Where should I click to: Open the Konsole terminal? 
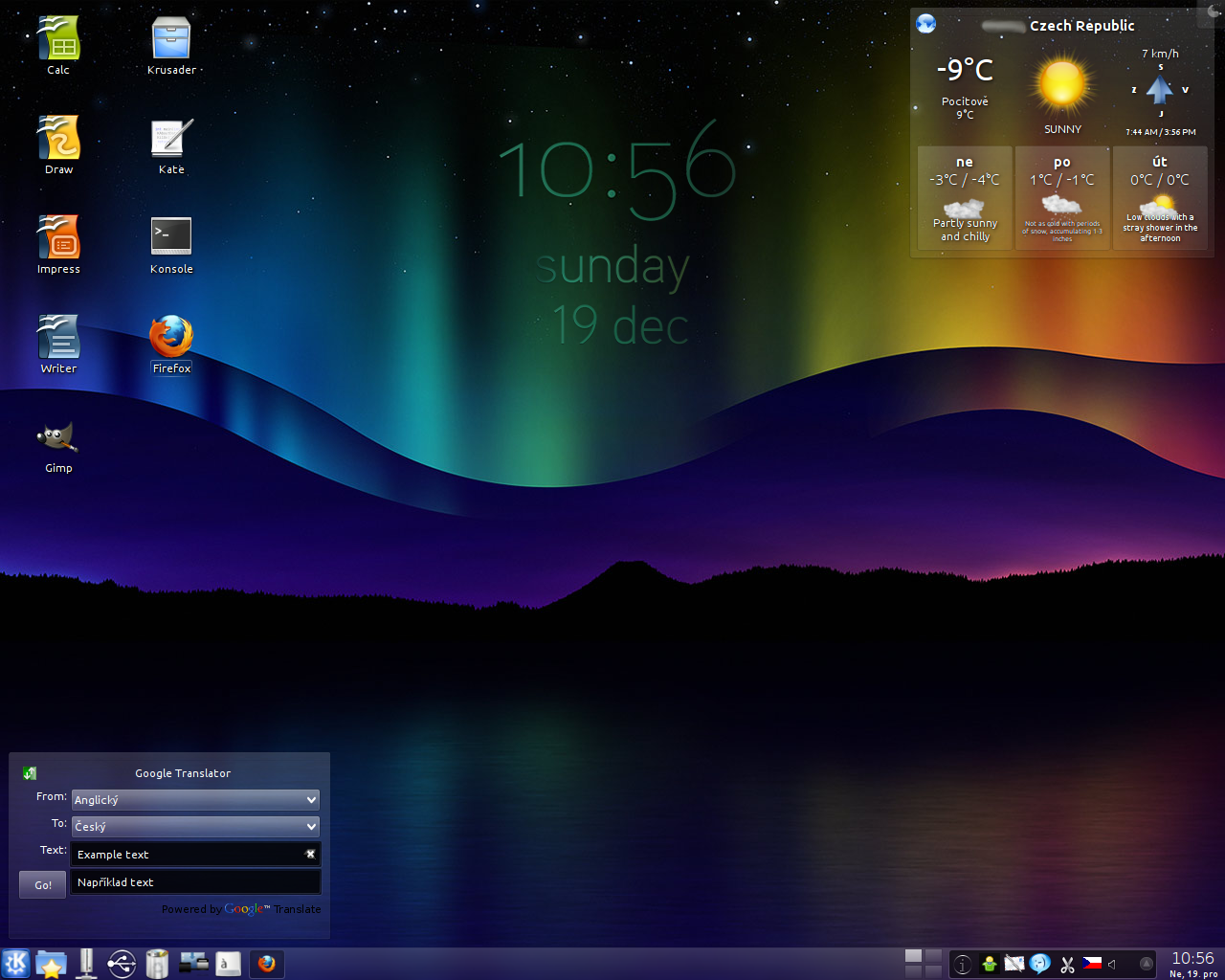tap(170, 234)
